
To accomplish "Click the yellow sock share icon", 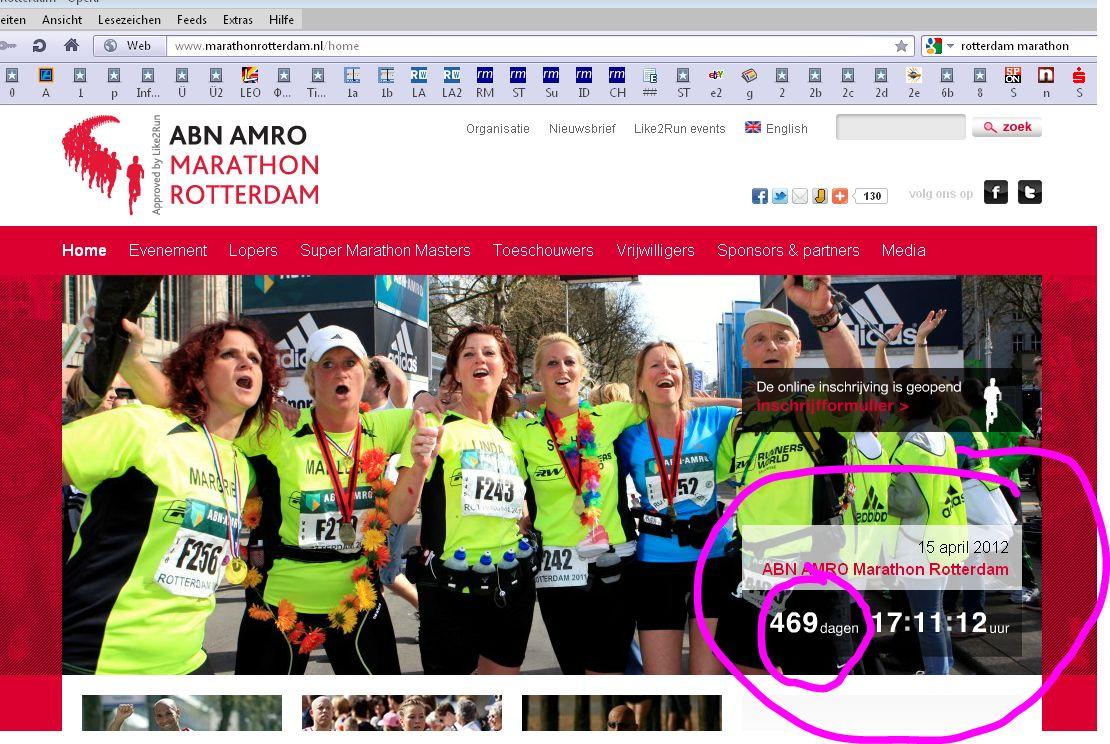I will pyautogui.click(x=820, y=196).
